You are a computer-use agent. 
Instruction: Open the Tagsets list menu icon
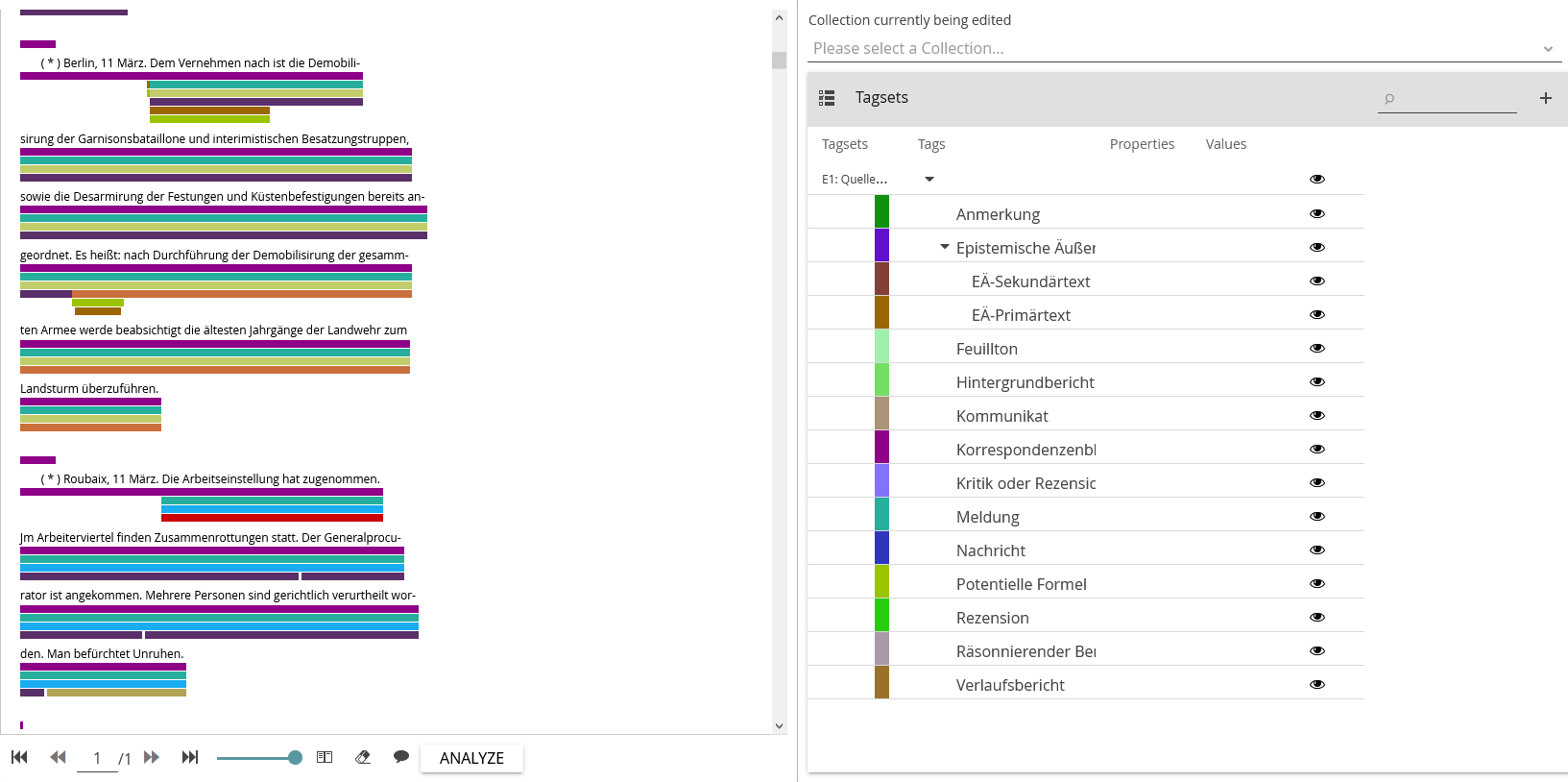(x=826, y=98)
